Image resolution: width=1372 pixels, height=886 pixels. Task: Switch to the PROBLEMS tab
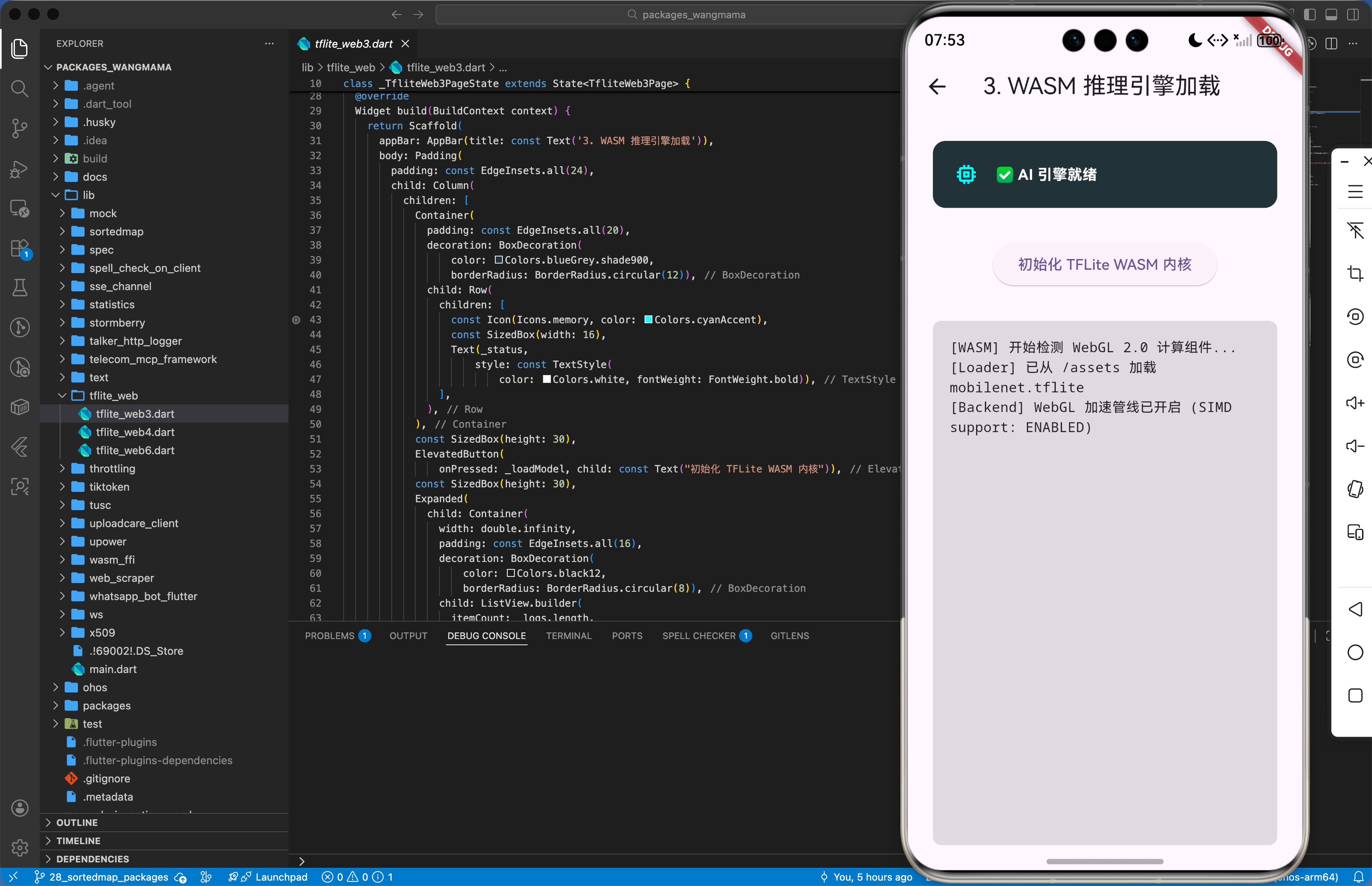coord(329,636)
